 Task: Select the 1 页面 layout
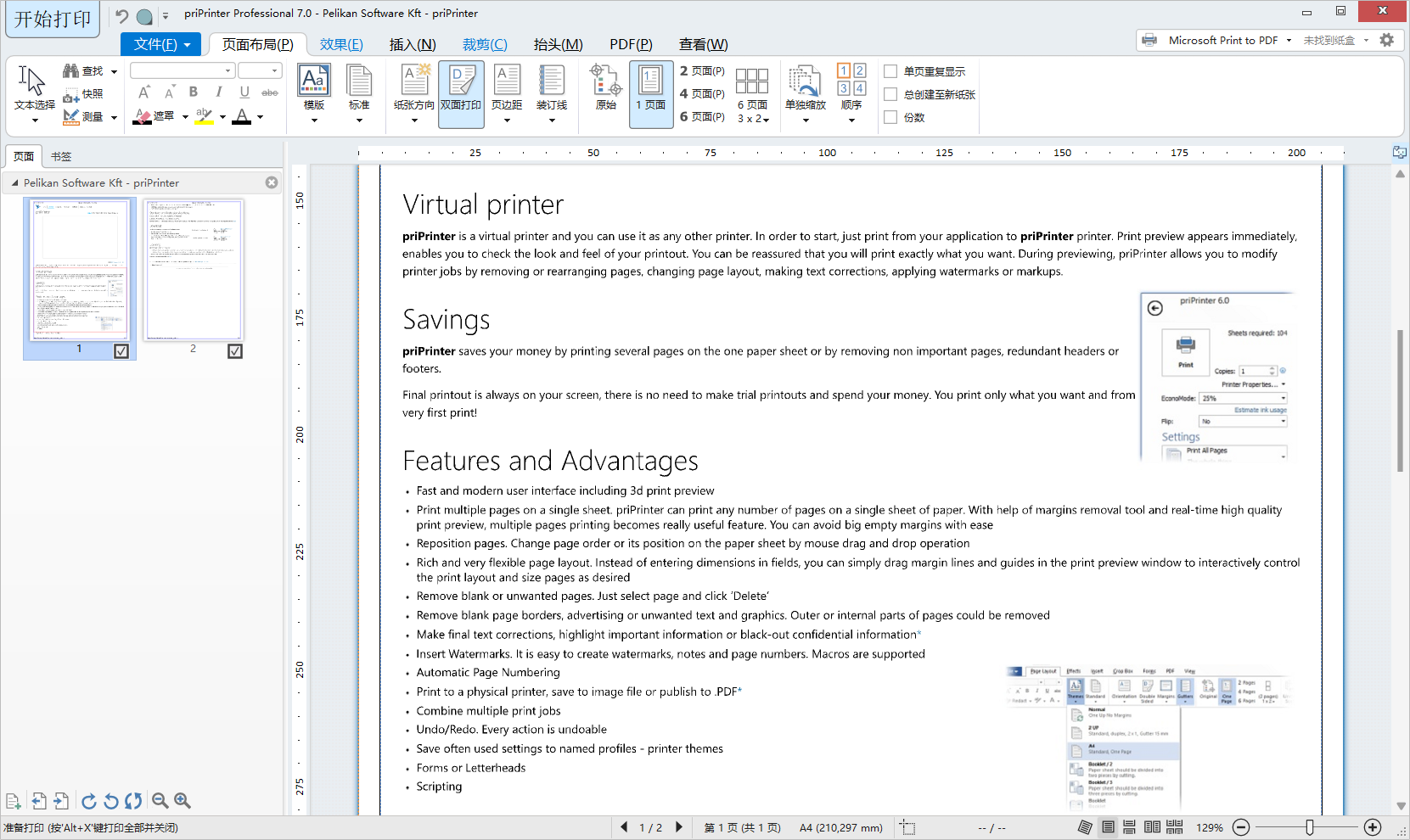pyautogui.click(x=651, y=93)
